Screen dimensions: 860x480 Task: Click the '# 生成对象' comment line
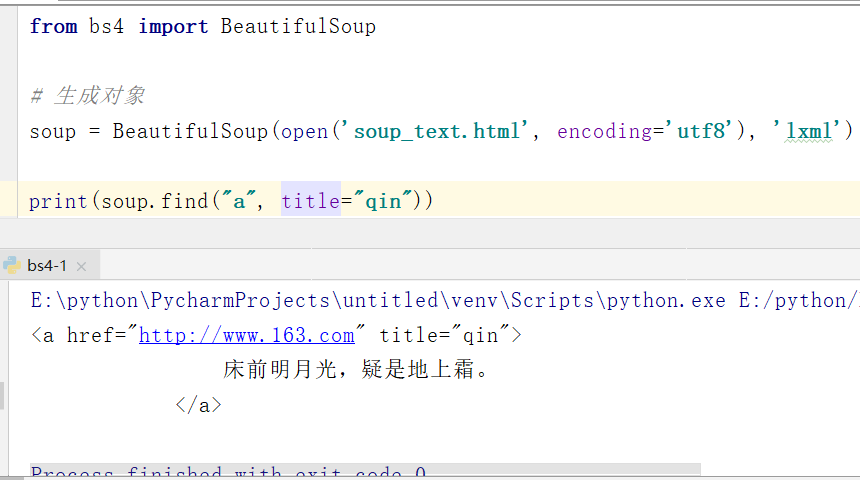[x=88, y=95]
